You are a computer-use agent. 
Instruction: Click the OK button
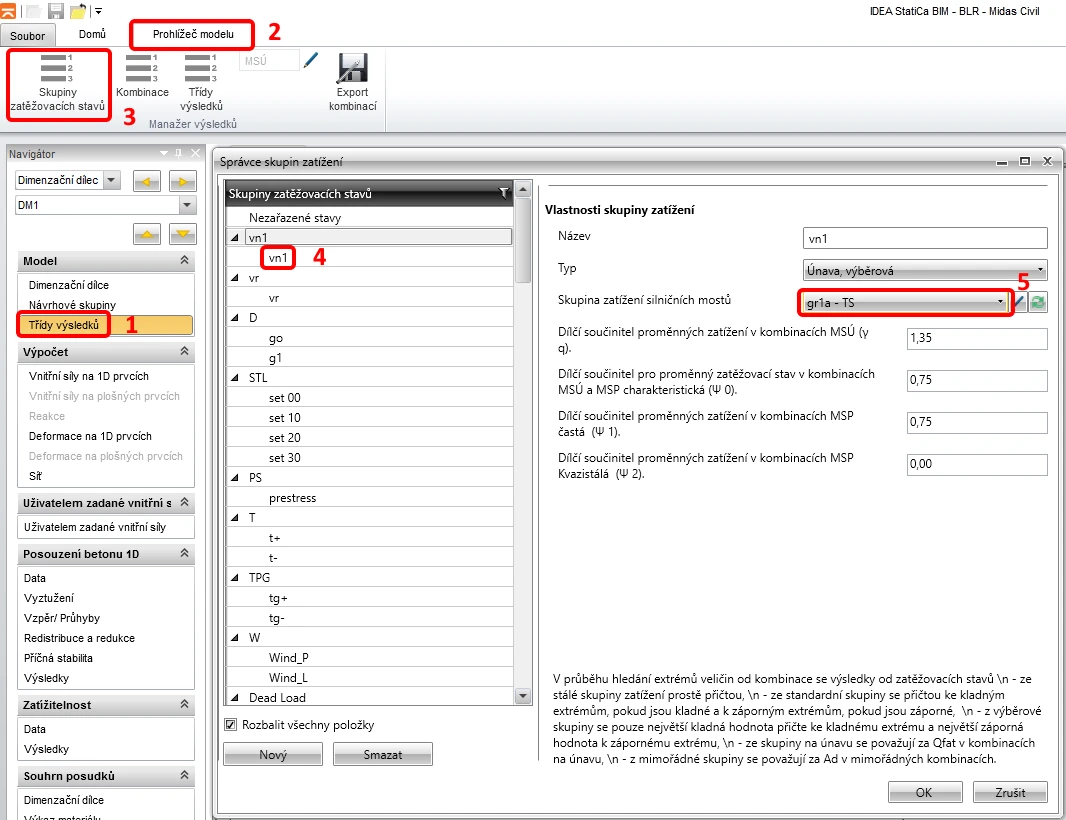point(925,792)
